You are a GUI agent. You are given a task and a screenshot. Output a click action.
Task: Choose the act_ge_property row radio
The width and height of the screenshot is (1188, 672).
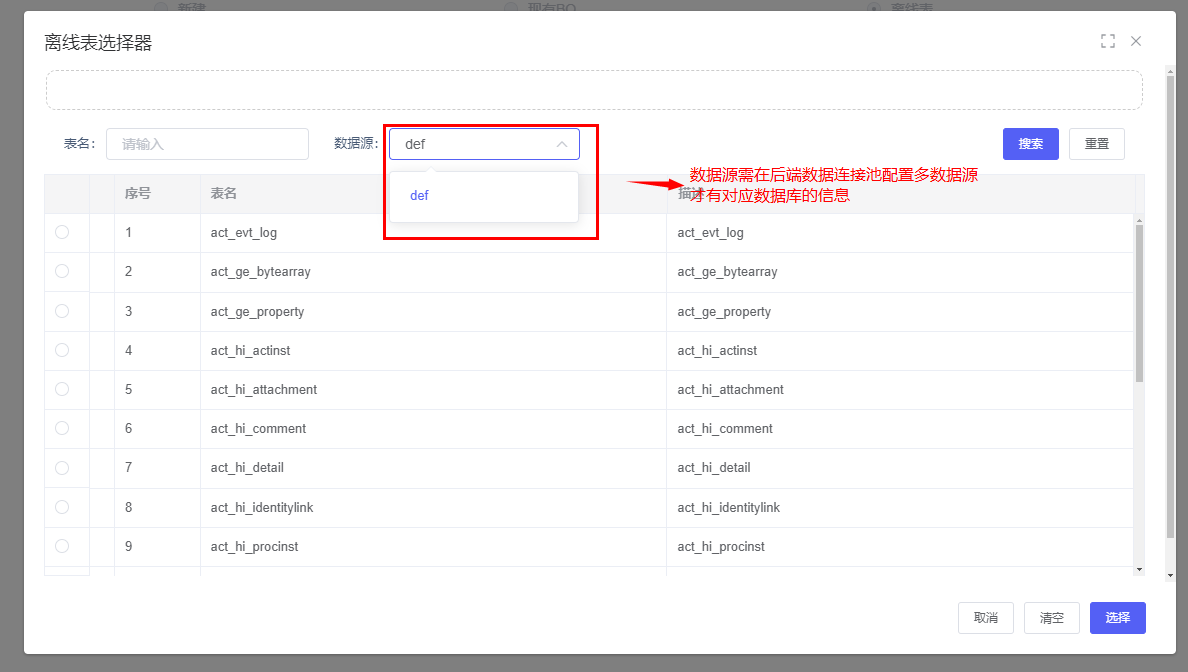(x=62, y=311)
